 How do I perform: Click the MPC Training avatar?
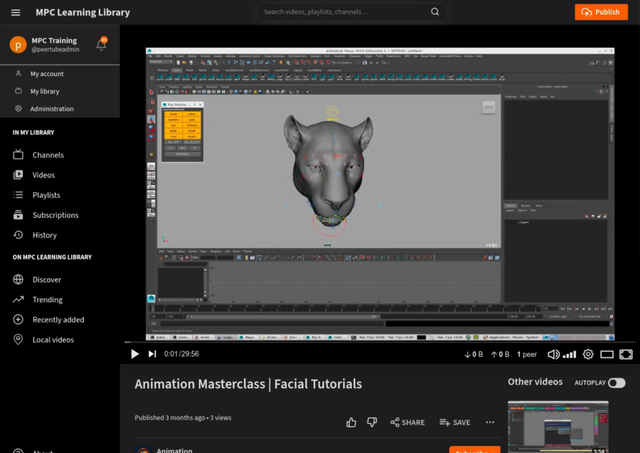coord(18,44)
